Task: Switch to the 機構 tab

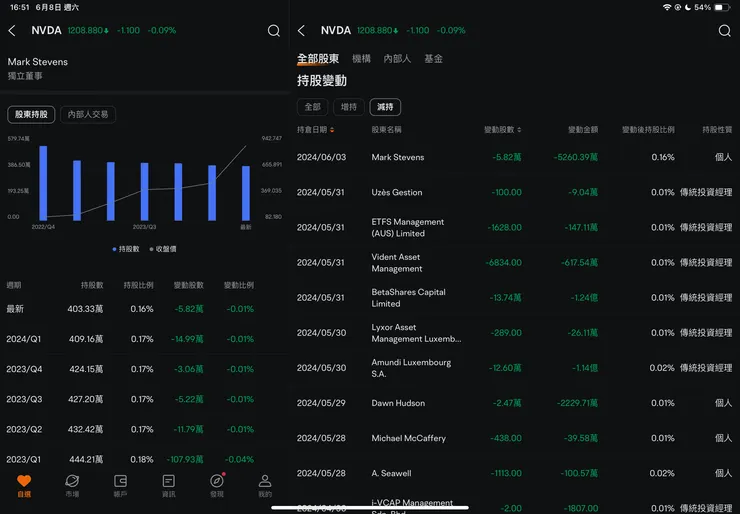Action: [362, 59]
